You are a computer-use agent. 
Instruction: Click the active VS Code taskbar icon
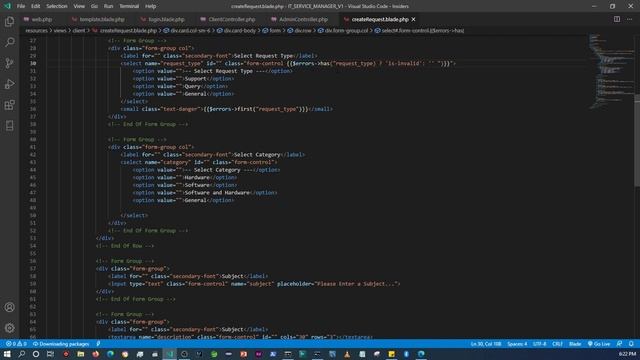pos(170,354)
